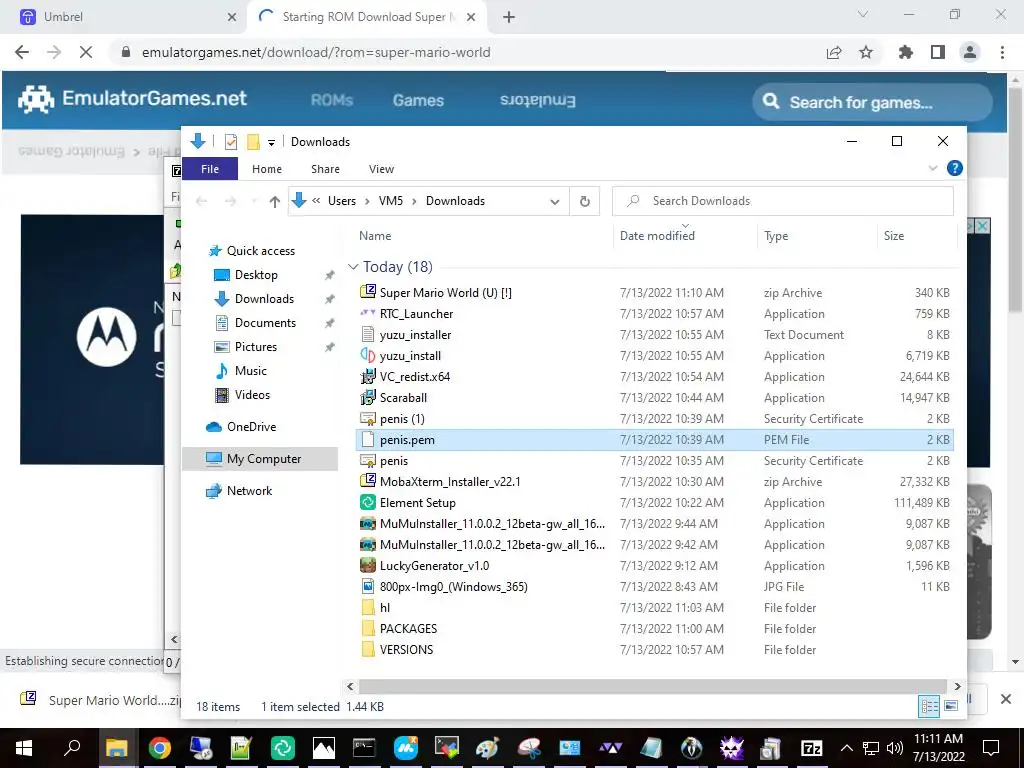Refresh the Downloads folder view

(585, 201)
